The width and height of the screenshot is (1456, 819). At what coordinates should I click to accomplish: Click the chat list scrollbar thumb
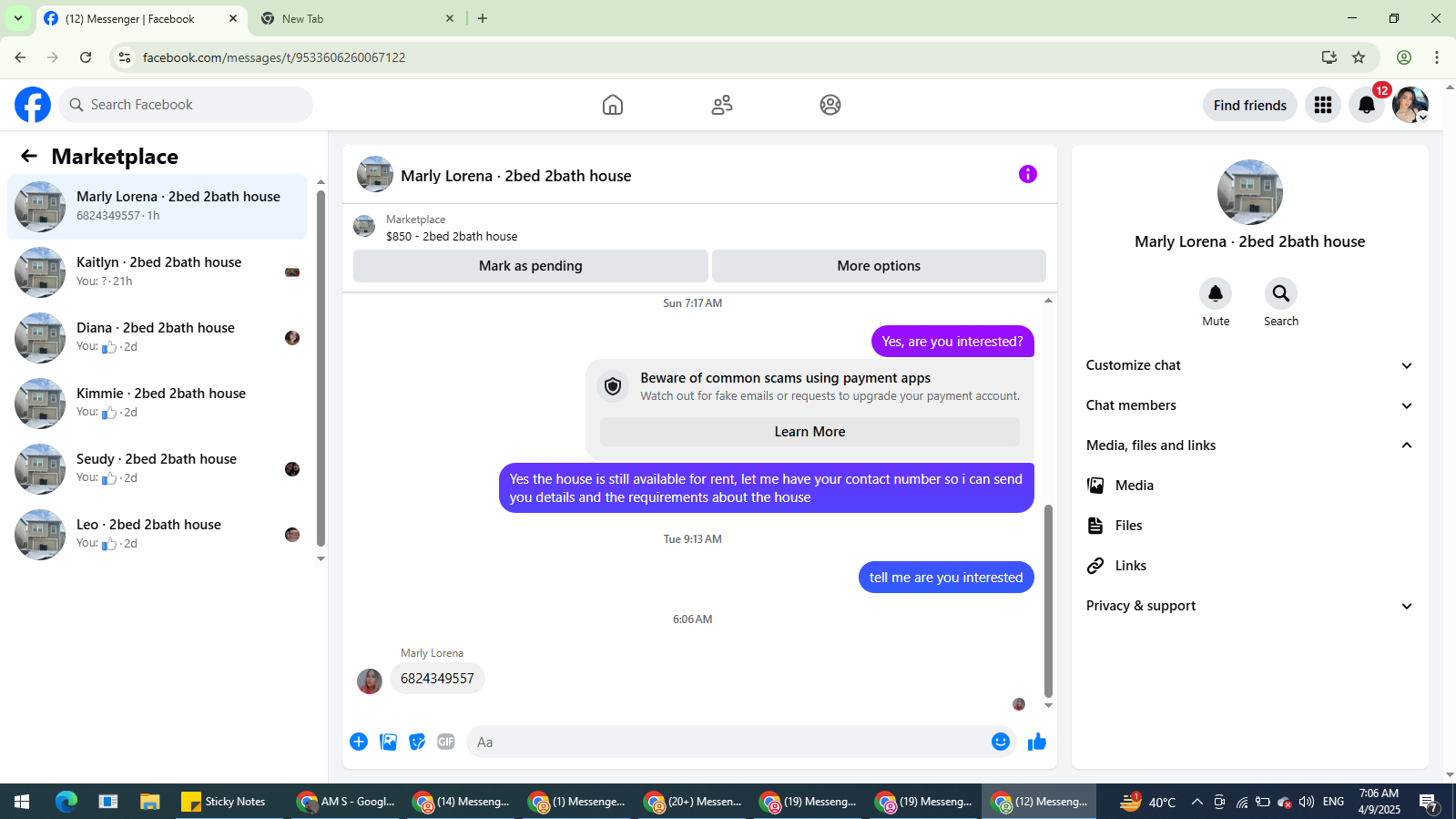(321, 367)
